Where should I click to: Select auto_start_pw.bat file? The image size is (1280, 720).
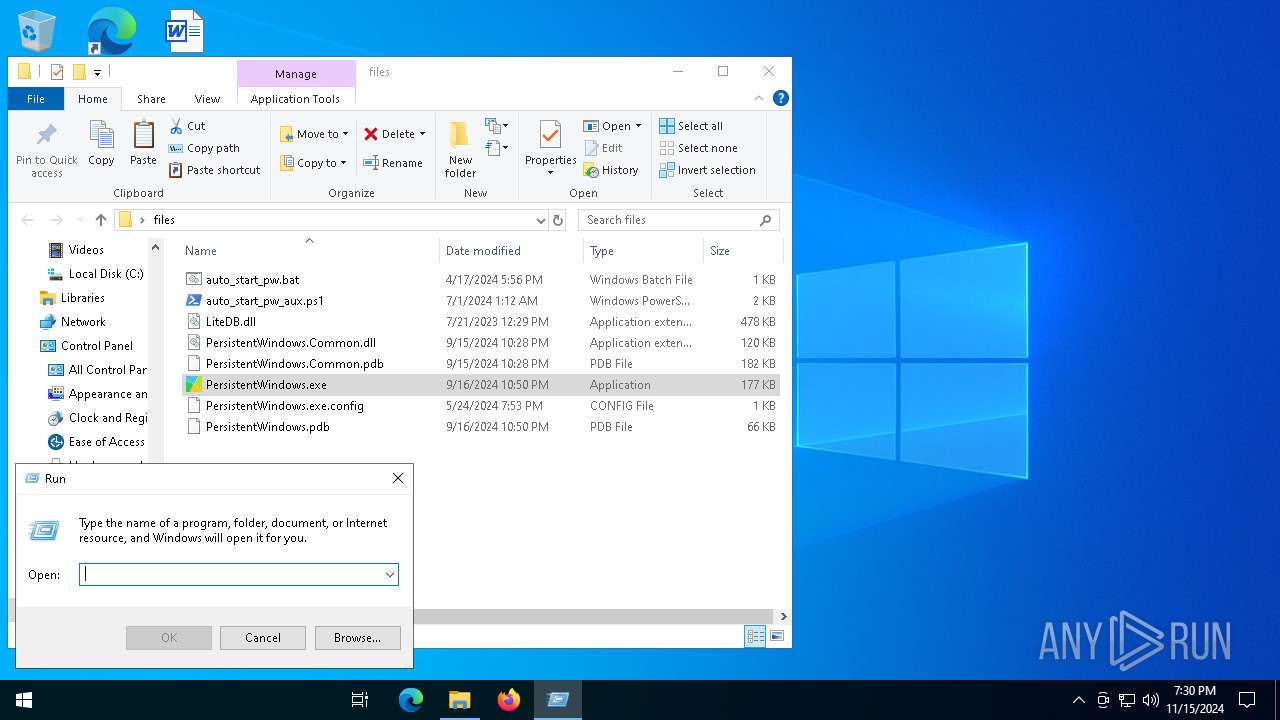480,280
